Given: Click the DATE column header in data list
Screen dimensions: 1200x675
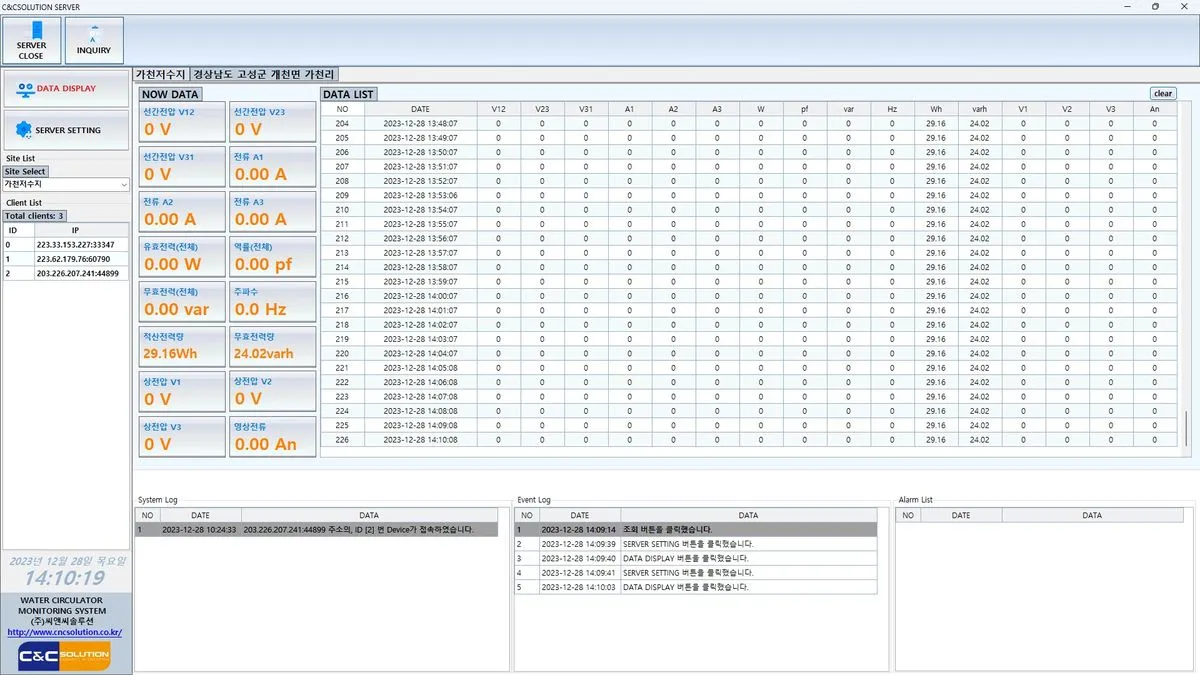Looking at the screenshot, I should point(420,109).
